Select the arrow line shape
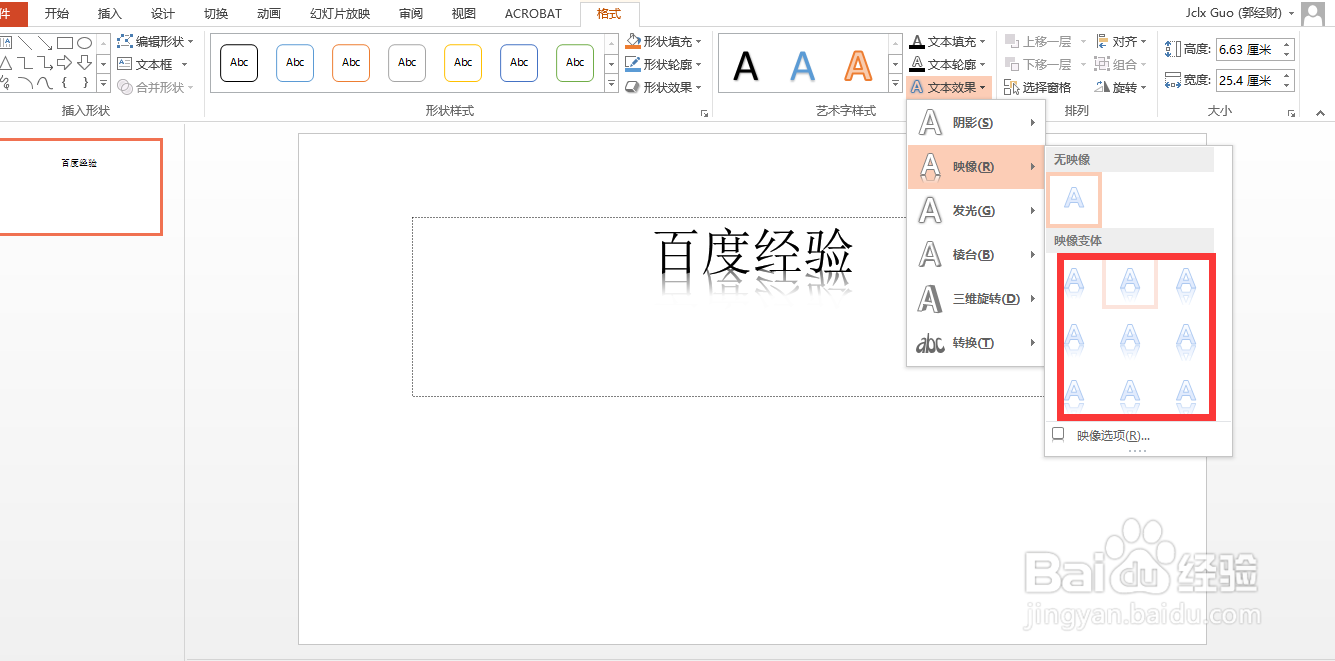 [44, 43]
